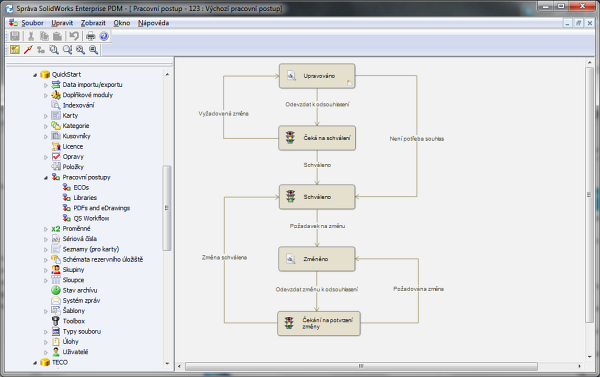This screenshot has height=377, width=600.
Task: Click the horizontal scrollbar under workflow canvas
Action: click(361, 366)
